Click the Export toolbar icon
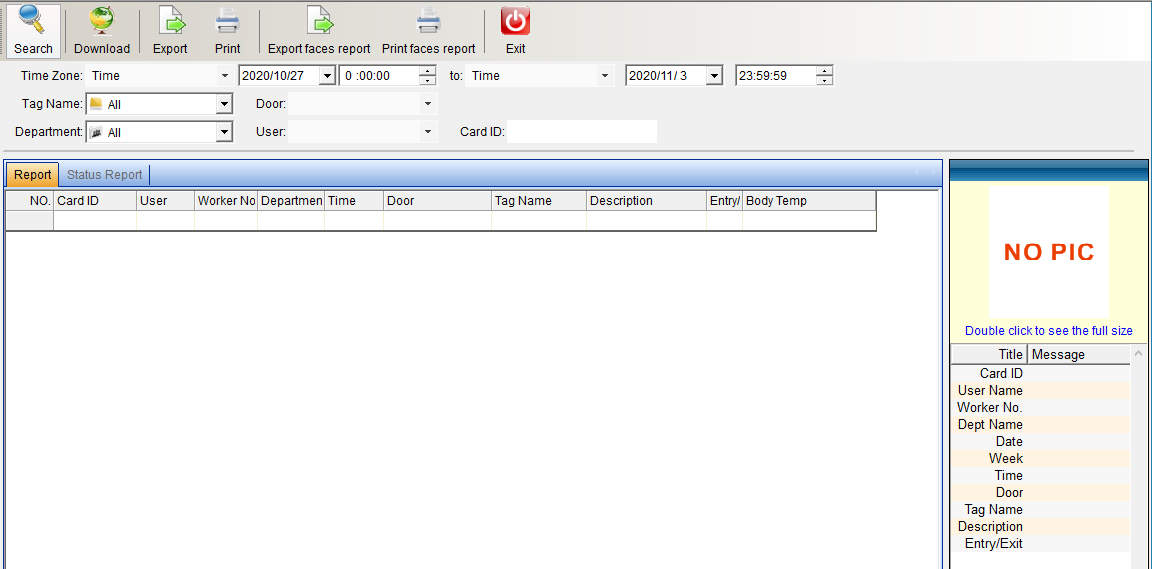The image size is (1152, 569). coord(170,20)
